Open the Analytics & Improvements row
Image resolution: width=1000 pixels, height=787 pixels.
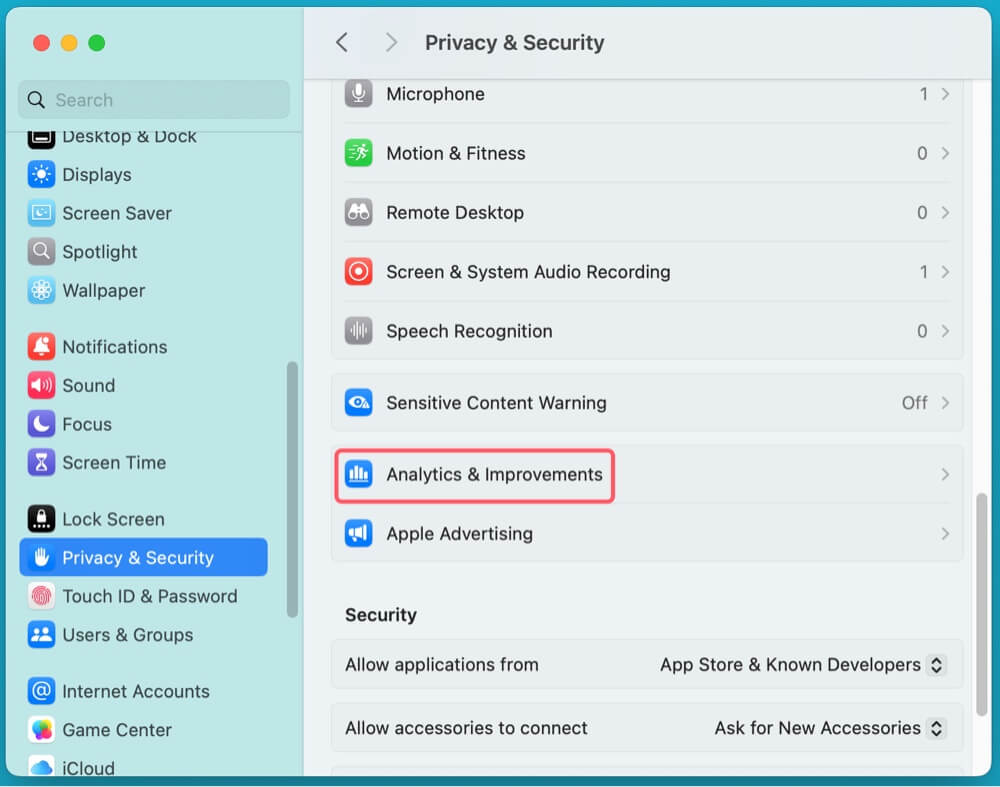pyautogui.click(x=494, y=474)
